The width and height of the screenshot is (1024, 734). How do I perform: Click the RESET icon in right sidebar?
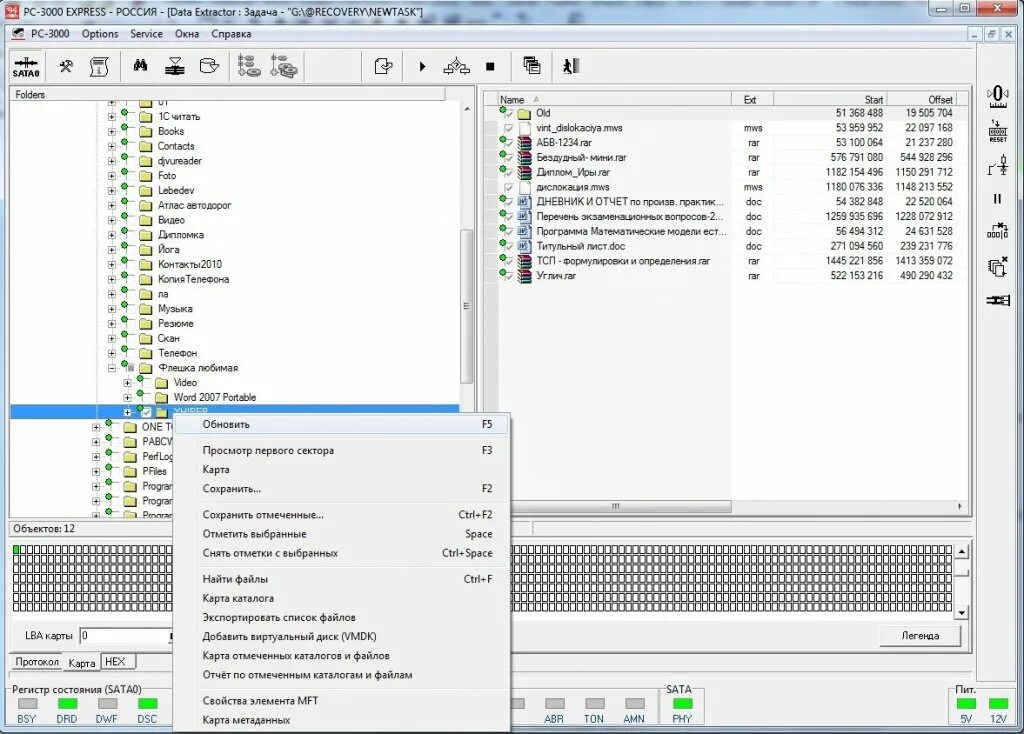pos(997,131)
